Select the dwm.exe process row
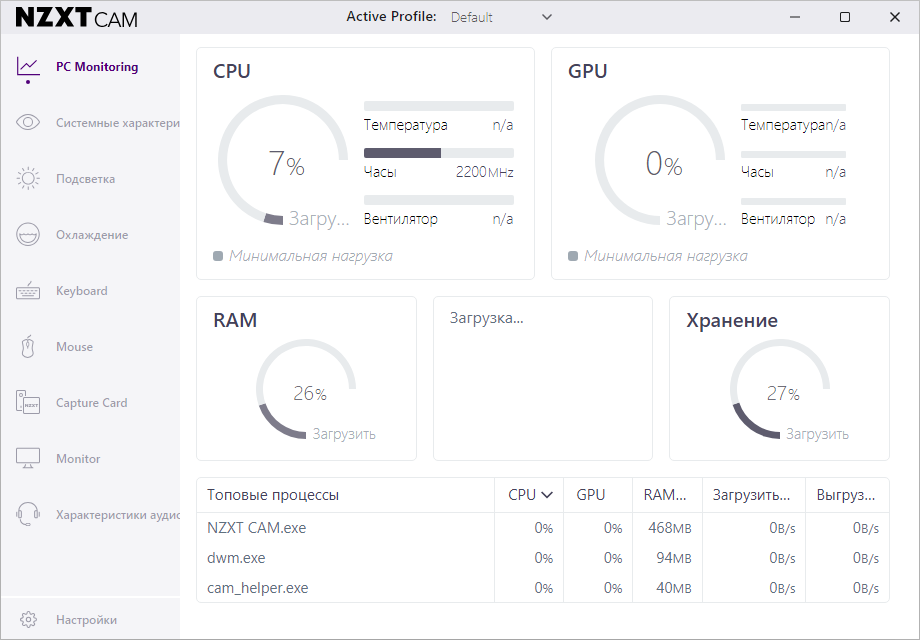 [236, 558]
